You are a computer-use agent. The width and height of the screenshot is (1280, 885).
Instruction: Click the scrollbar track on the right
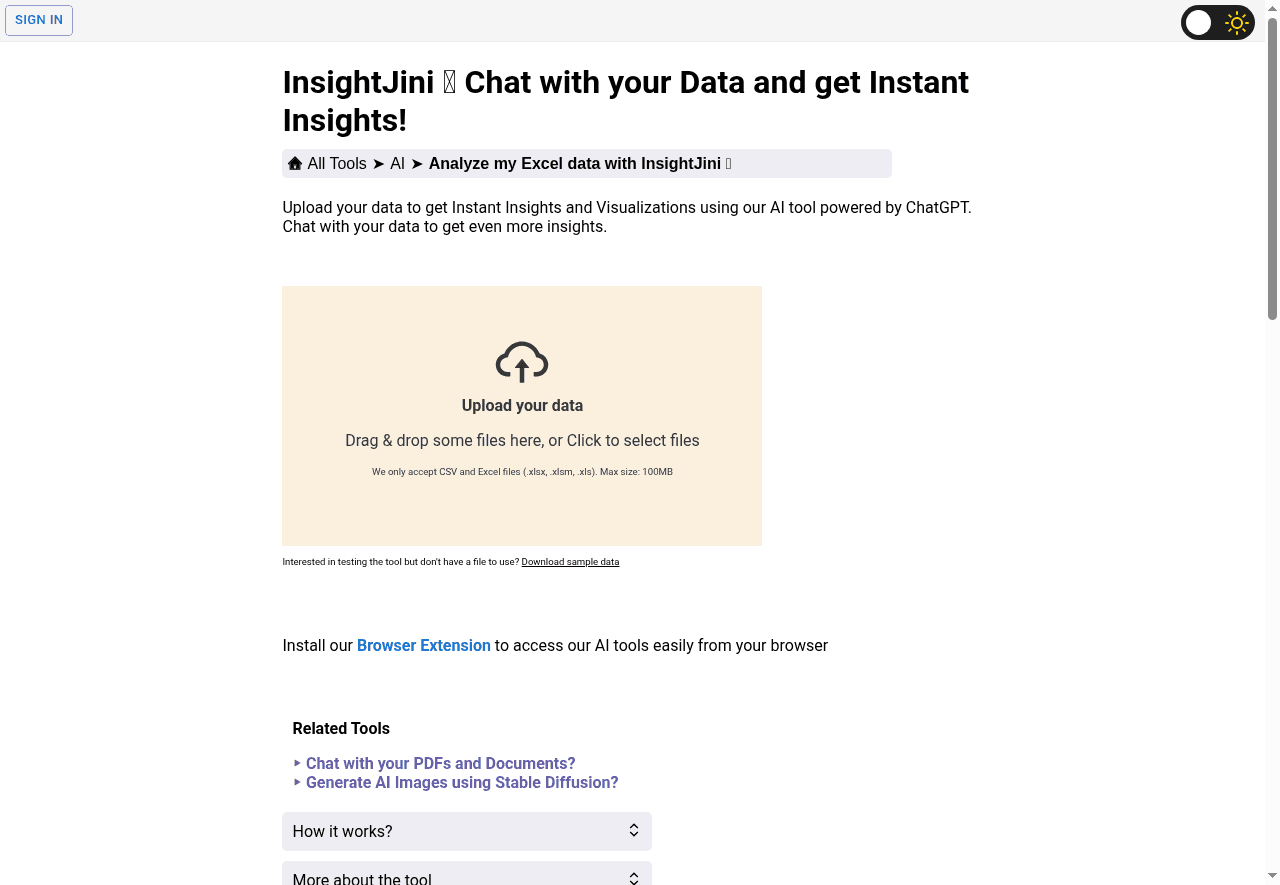click(1272, 500)
